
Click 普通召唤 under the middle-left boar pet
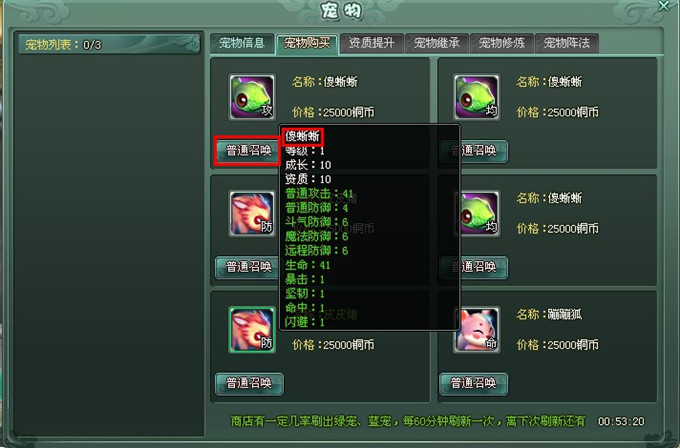pos(247,267)
